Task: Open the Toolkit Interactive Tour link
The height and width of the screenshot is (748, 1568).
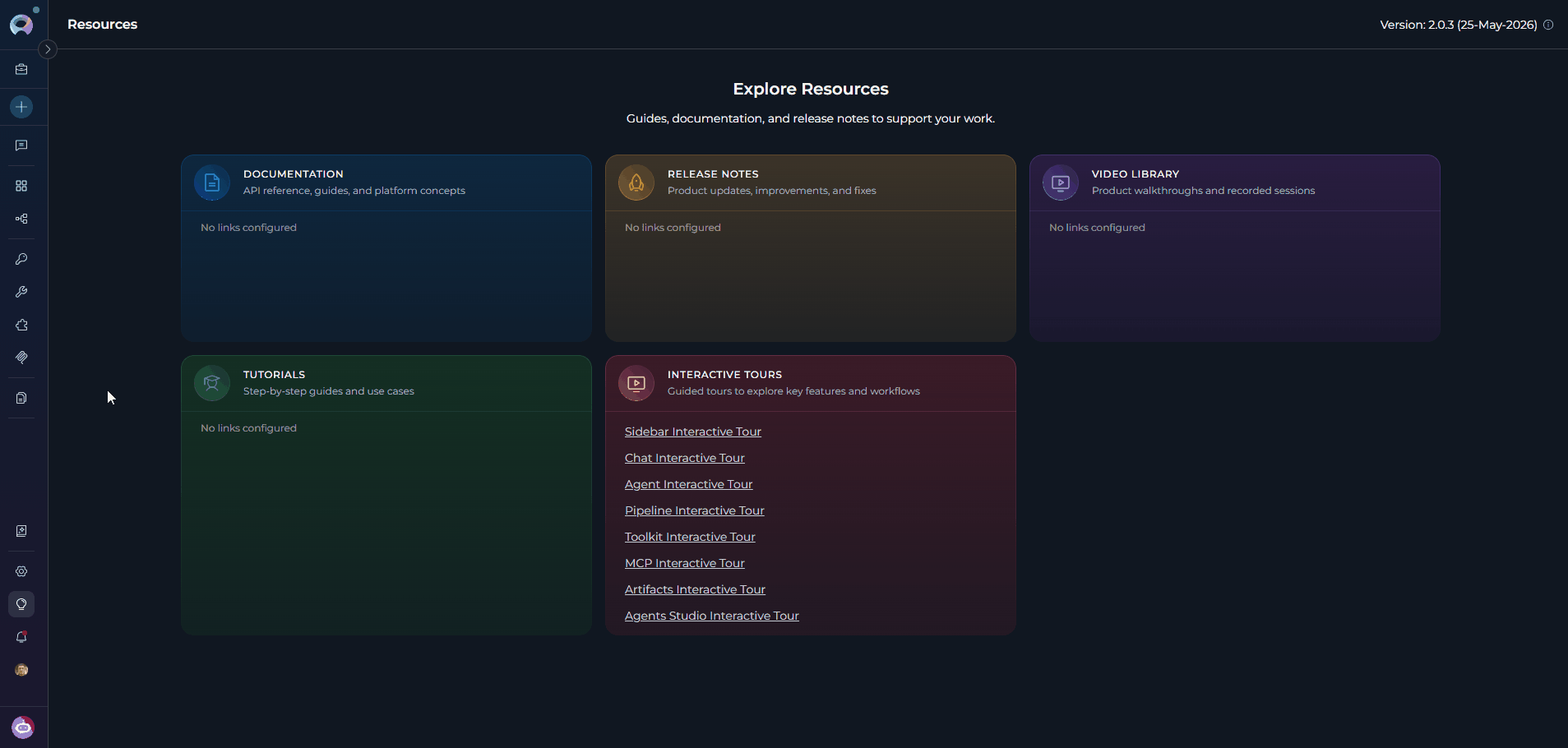Action: [x=690, y=537]
